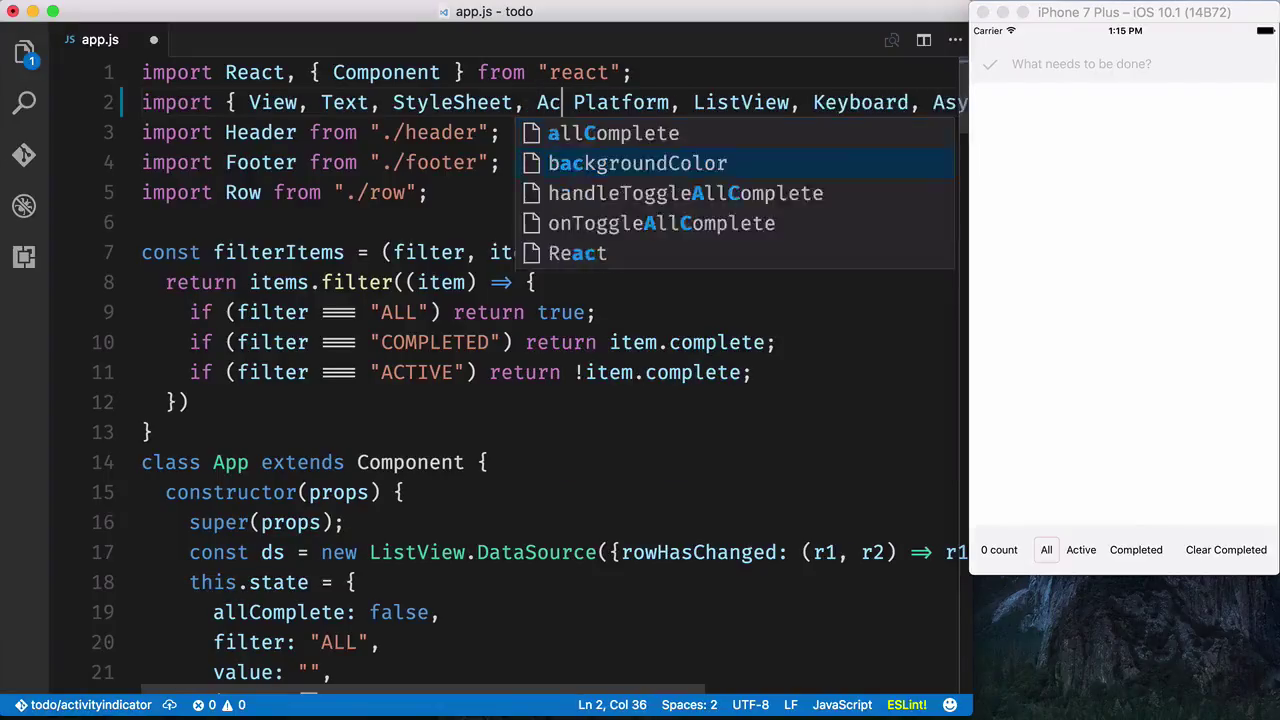Click the smiley feedback icon in status bar
This screenshot has width=1280, height=720.
[950, 705]
